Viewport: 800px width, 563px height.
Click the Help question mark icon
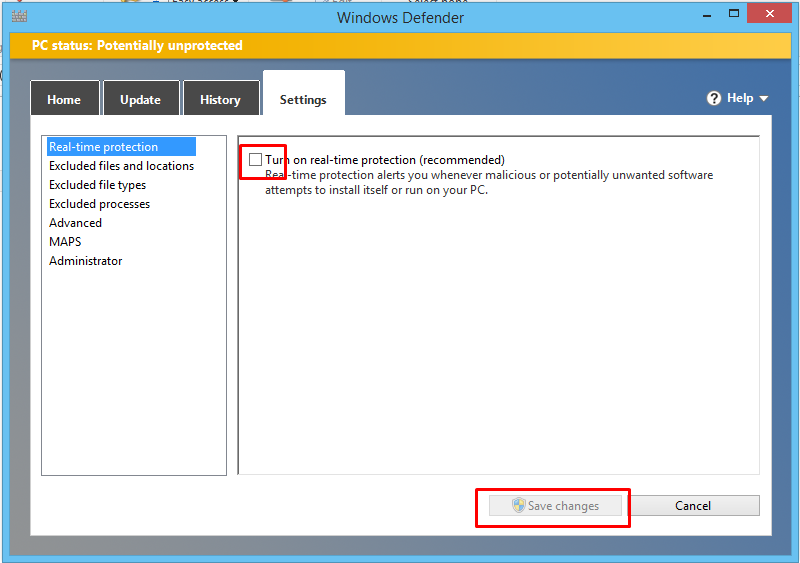(x=714, y=98)
